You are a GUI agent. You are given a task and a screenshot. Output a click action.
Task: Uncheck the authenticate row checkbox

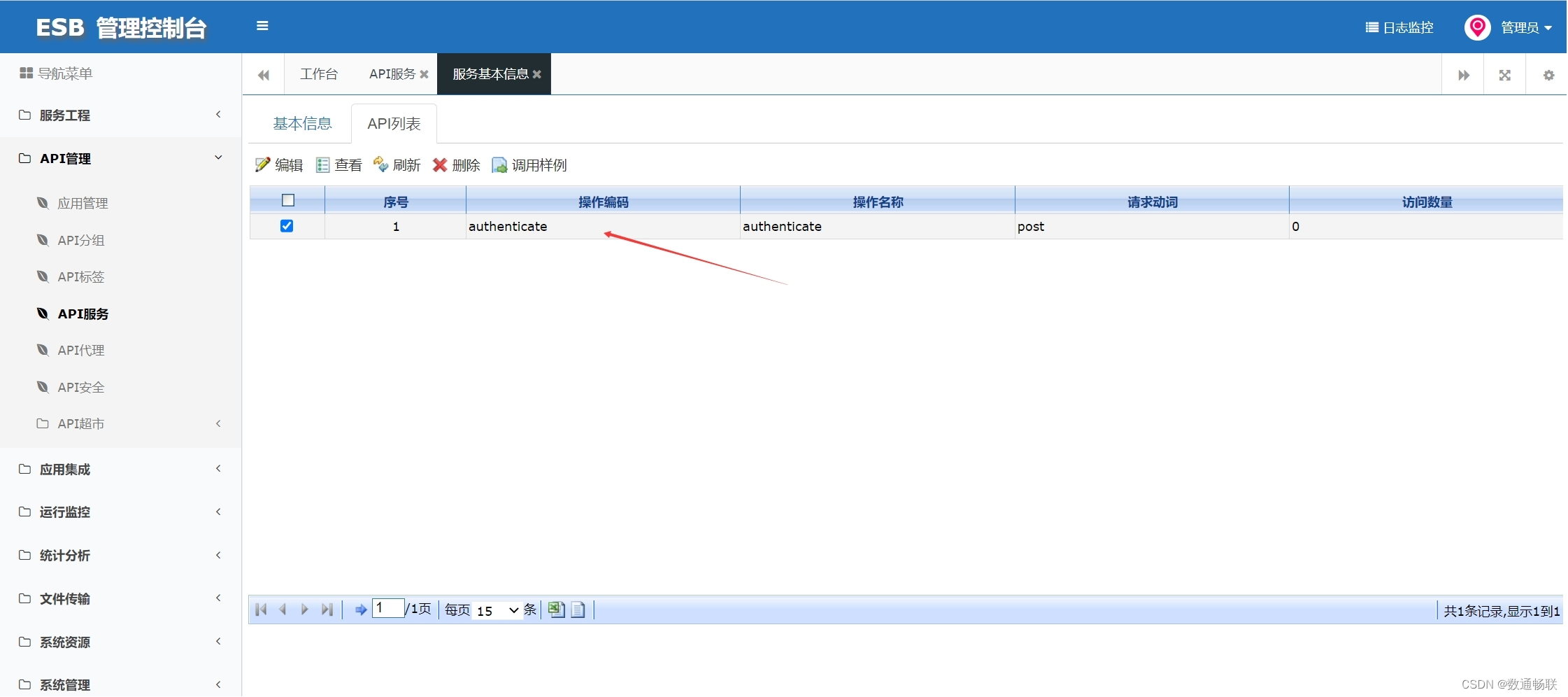pos(287,225)
